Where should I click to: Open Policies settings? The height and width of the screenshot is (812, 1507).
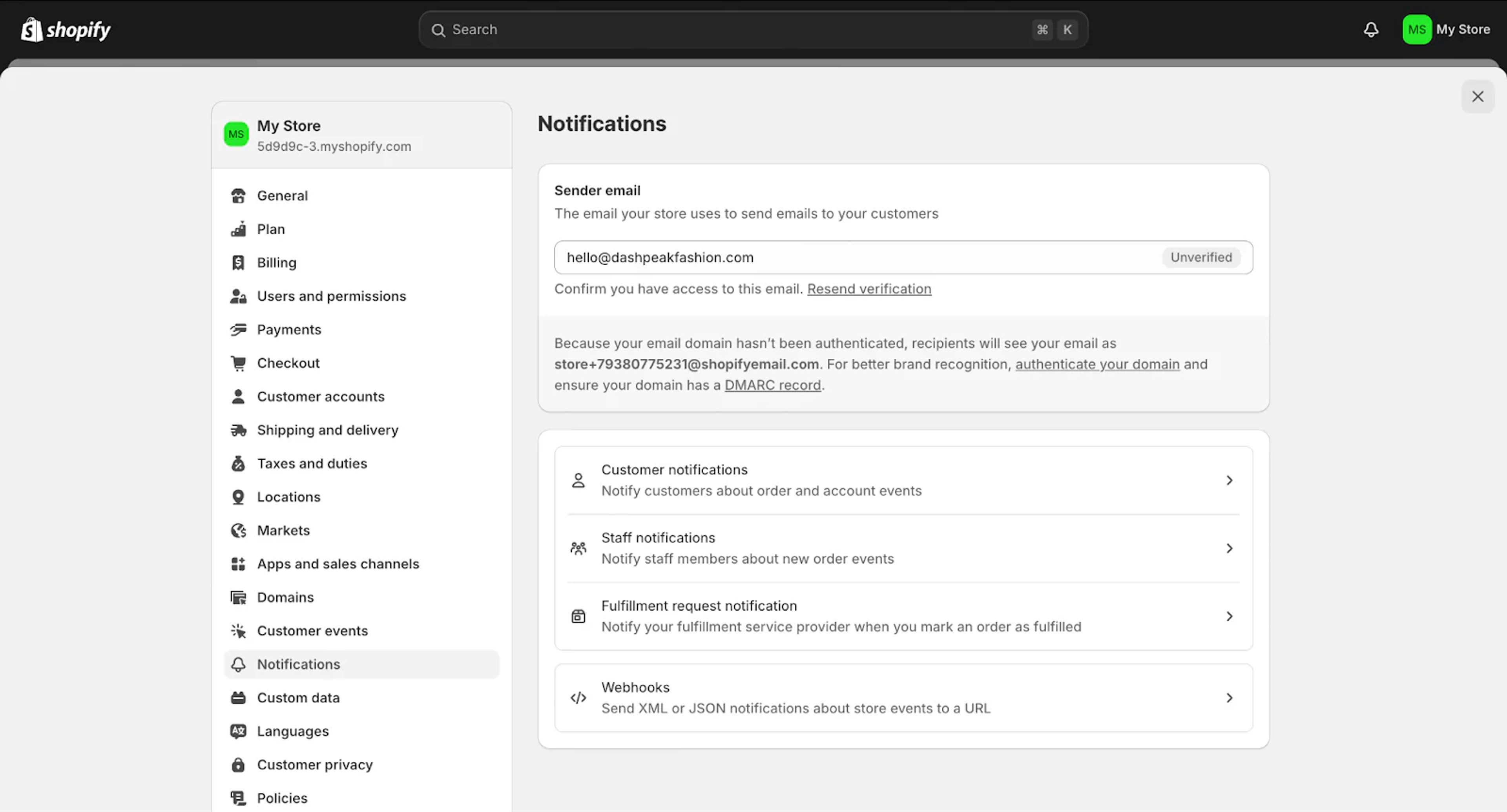click(361, 798)
